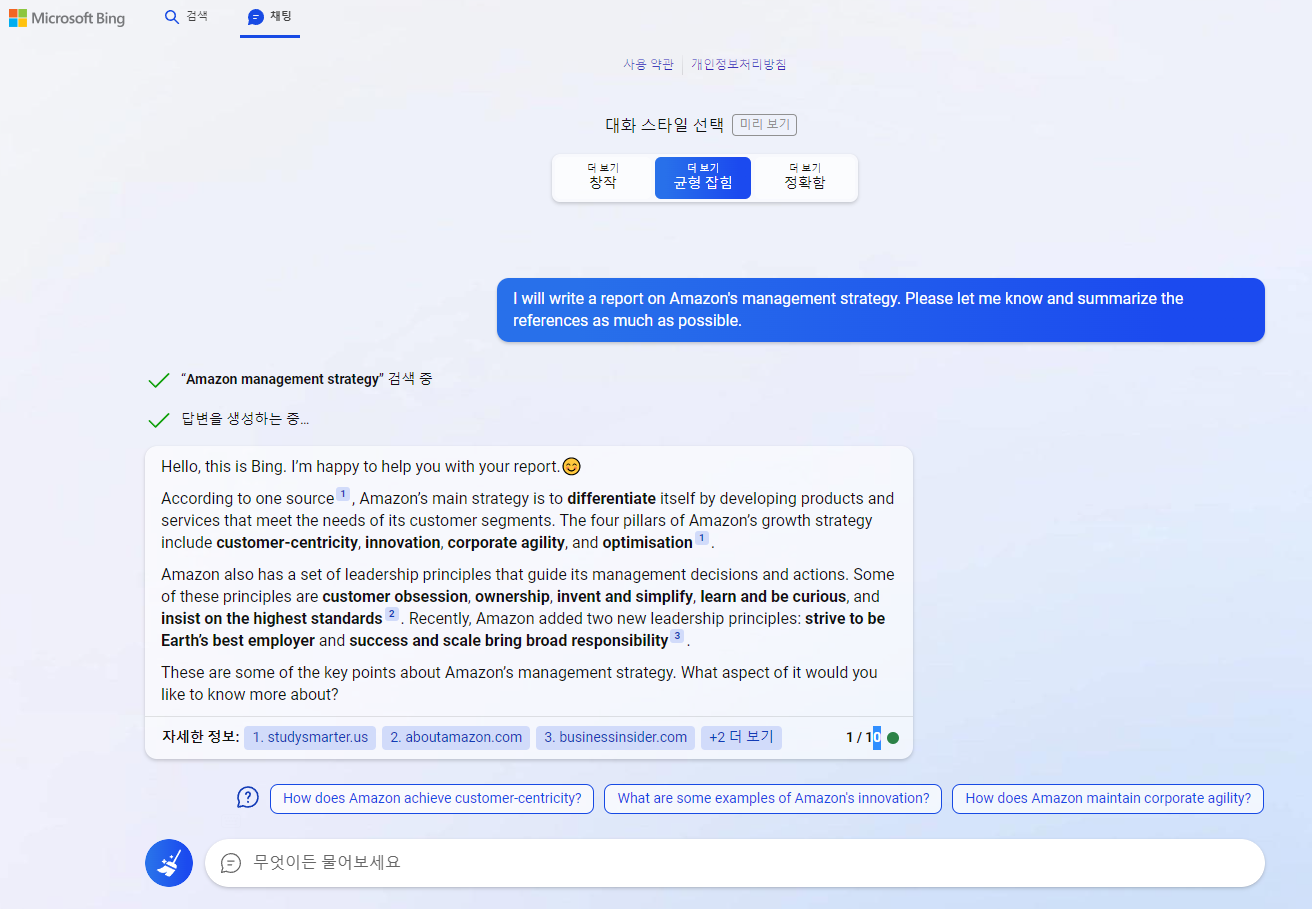
Task: Click the "Amazon management strategy" 검색 중 status
Action: tap(307, 380)
